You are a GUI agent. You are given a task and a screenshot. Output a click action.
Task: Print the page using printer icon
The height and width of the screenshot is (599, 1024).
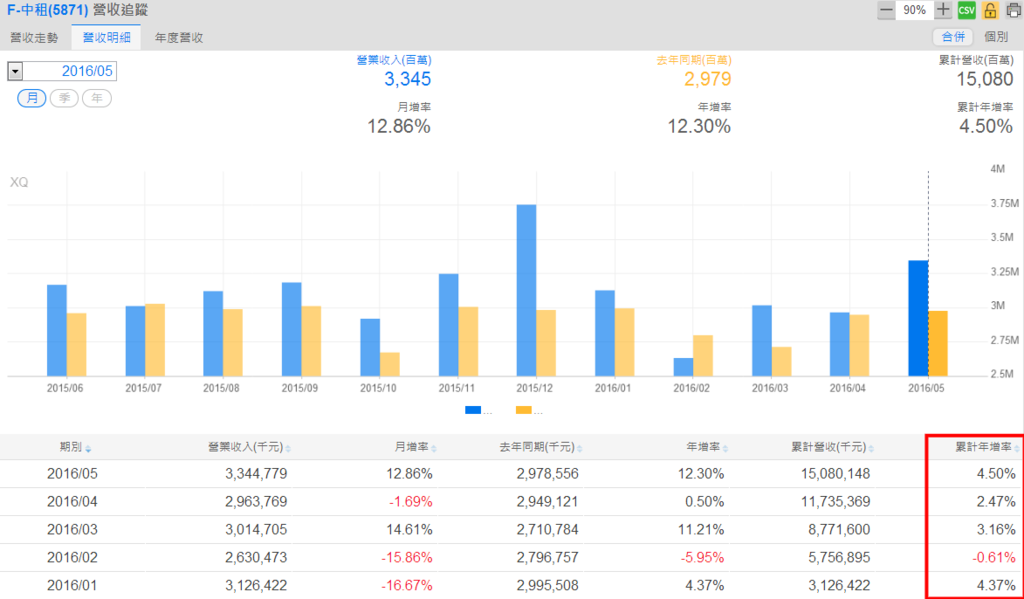[1013, 10]
